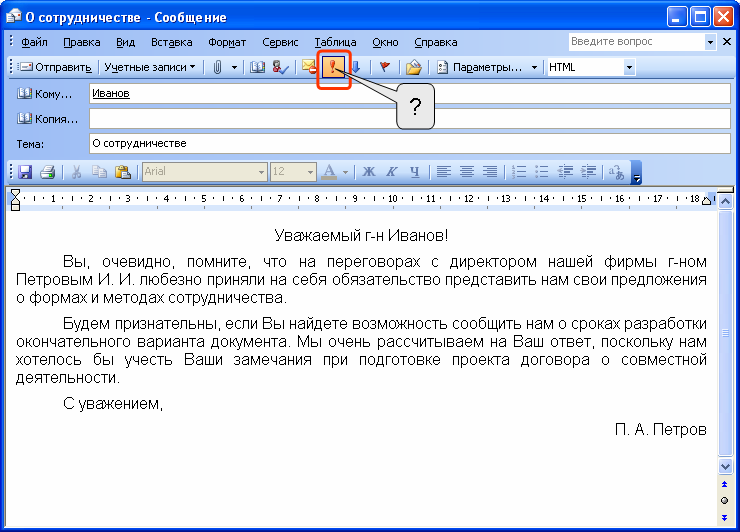740x532 pixels.
Task: Click the font color A icon
Action: [329, 172]
